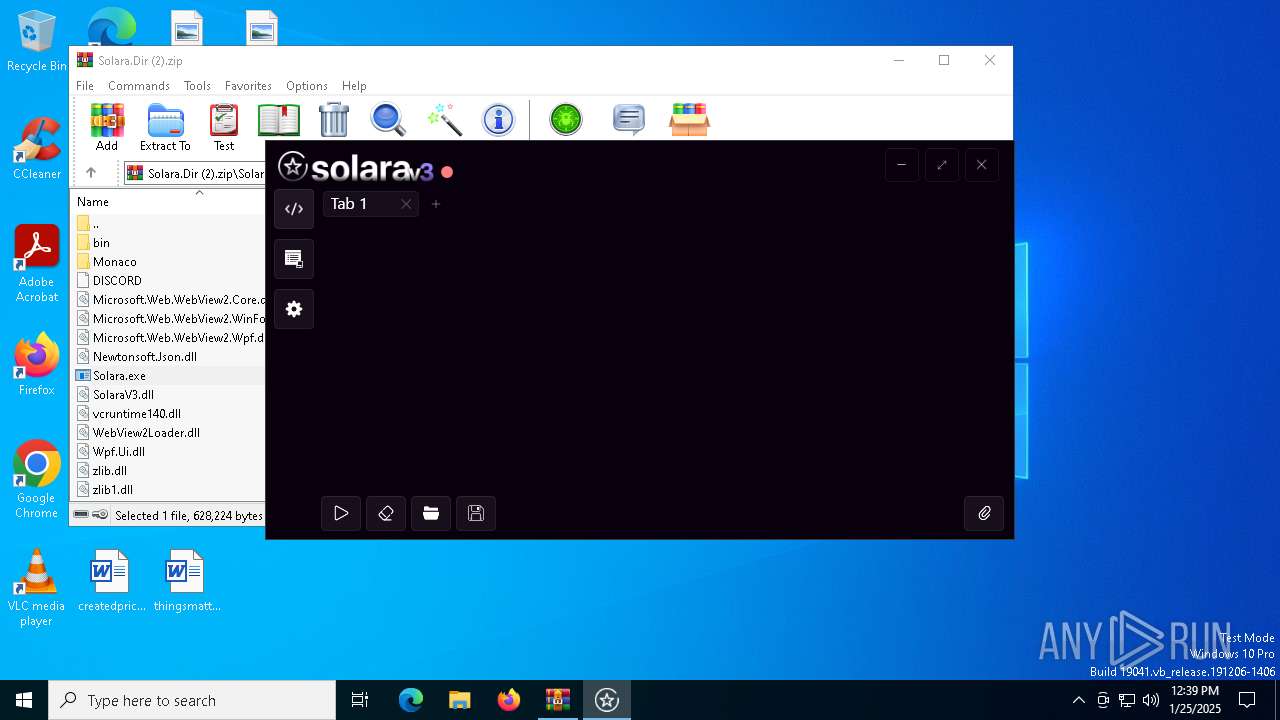
Task: Click the Delete trash icon in WinRAR
Action: coord(334,120)
